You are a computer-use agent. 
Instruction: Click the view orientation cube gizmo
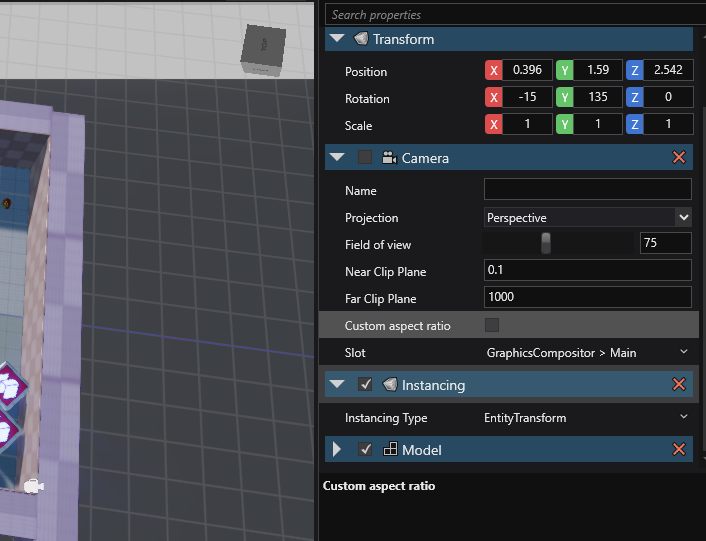click(263, 50)
